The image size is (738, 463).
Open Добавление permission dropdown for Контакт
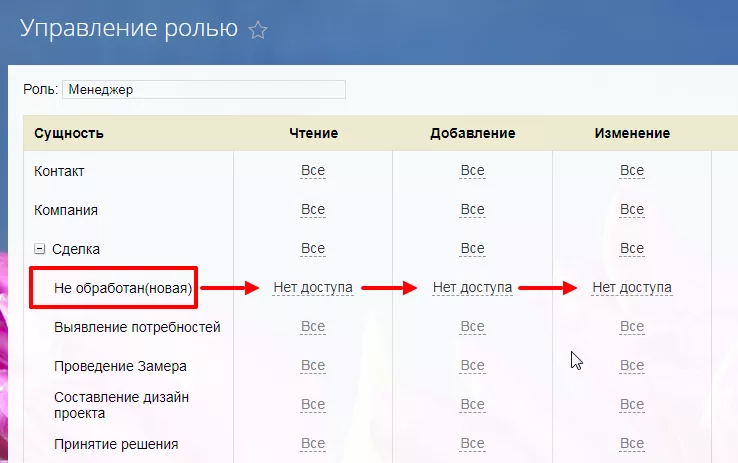point(473,170)
